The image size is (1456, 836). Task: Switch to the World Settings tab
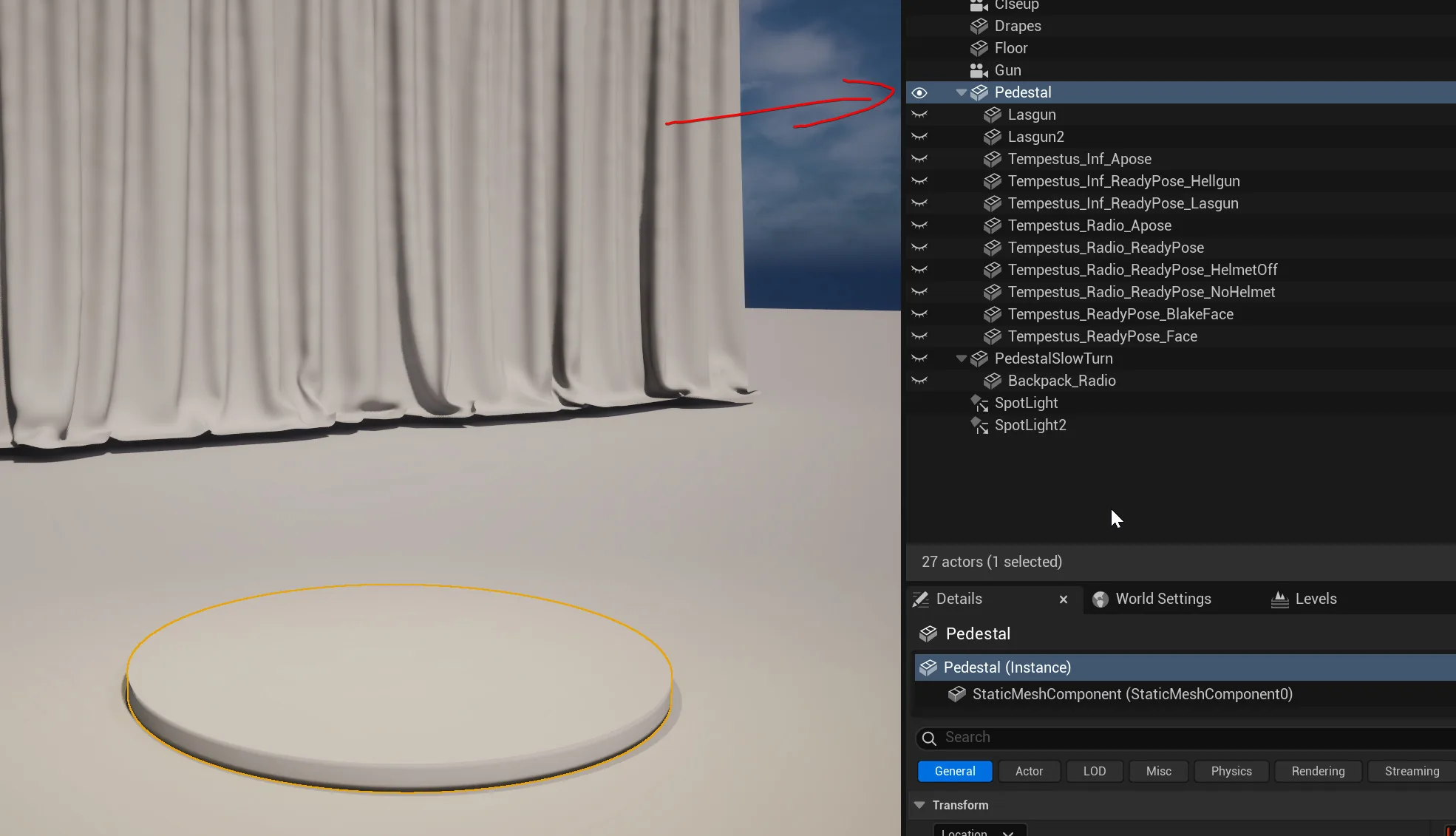(1163, 599)
